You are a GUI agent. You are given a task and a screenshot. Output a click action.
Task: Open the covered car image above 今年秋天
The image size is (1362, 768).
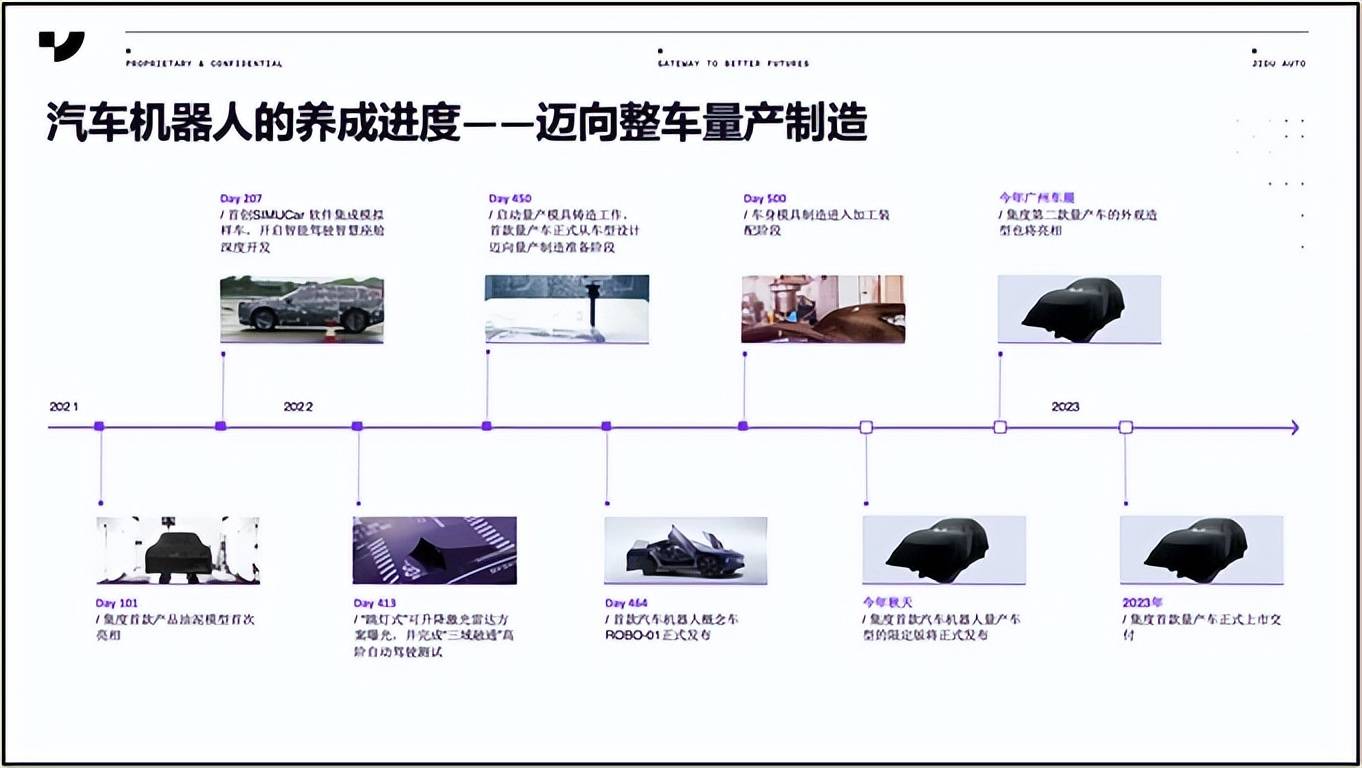pos(944,550)
